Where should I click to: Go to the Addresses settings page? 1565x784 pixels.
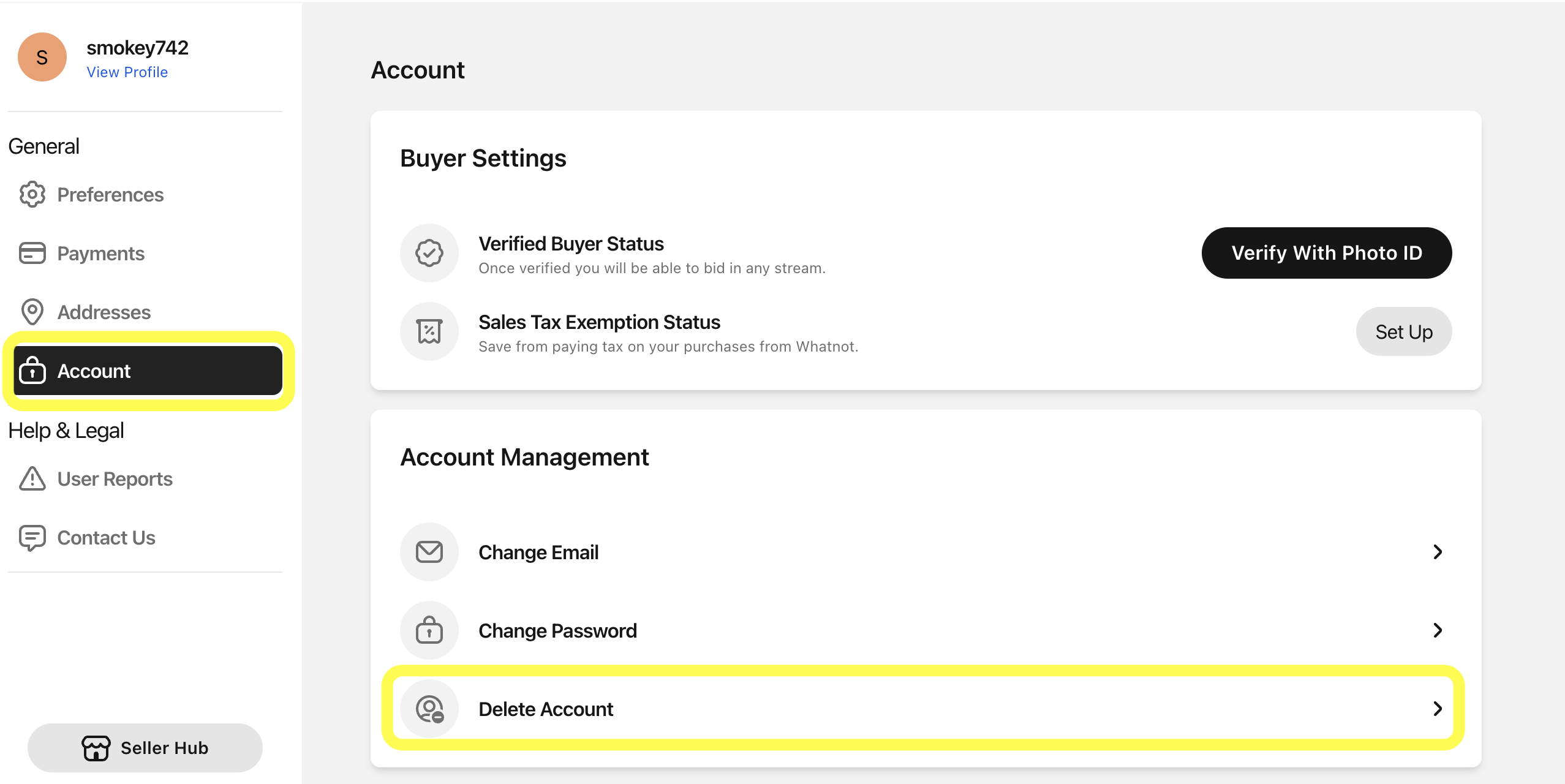tap(104, 312)
